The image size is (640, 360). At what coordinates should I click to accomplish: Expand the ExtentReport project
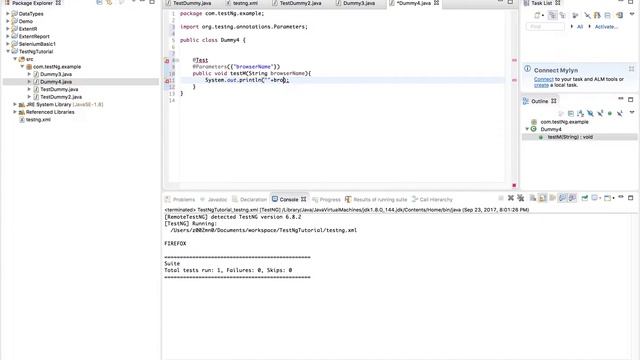(x=7, y=36)
